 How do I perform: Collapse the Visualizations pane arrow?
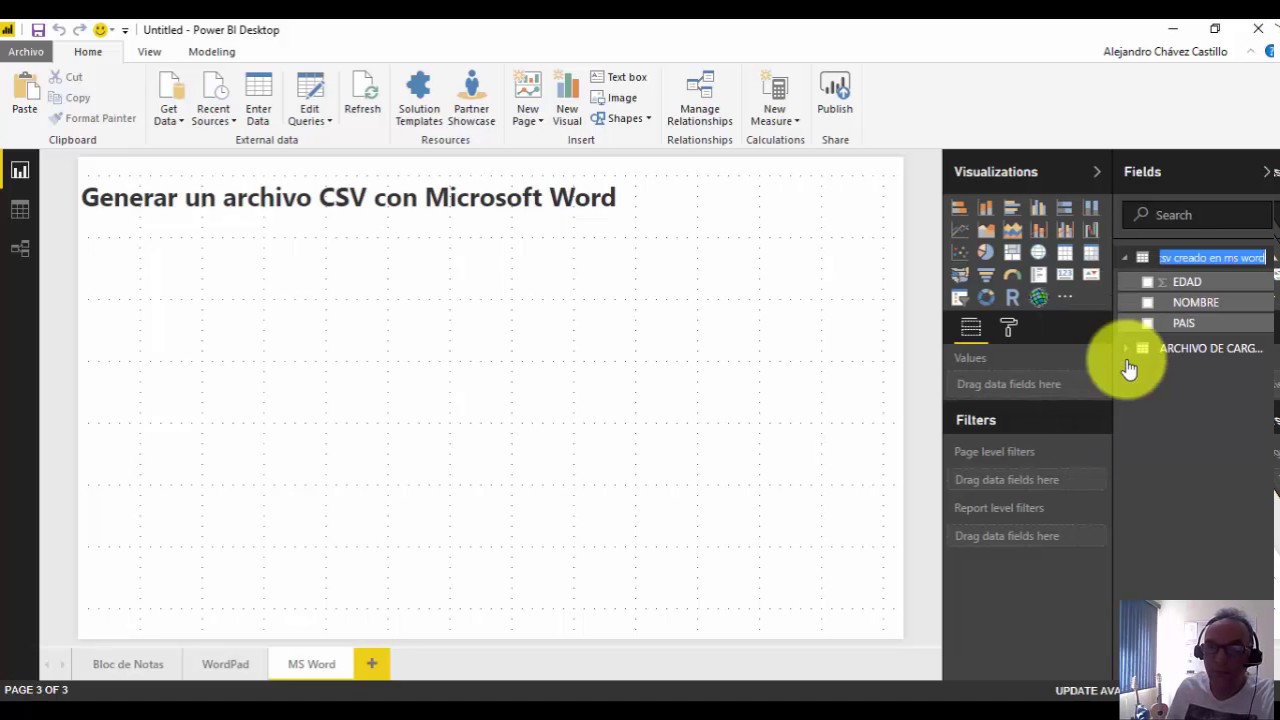pyautogui.click(x=1097, y=172)
